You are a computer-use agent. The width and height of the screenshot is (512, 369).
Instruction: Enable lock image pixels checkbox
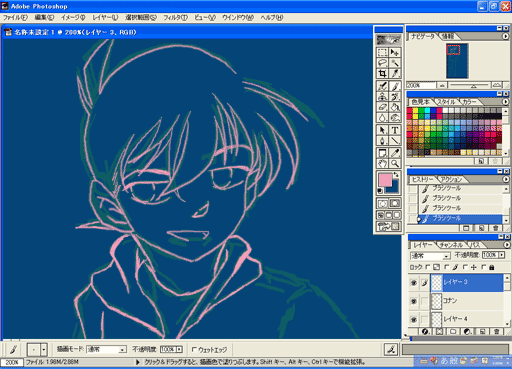click(x=447, y=267)
